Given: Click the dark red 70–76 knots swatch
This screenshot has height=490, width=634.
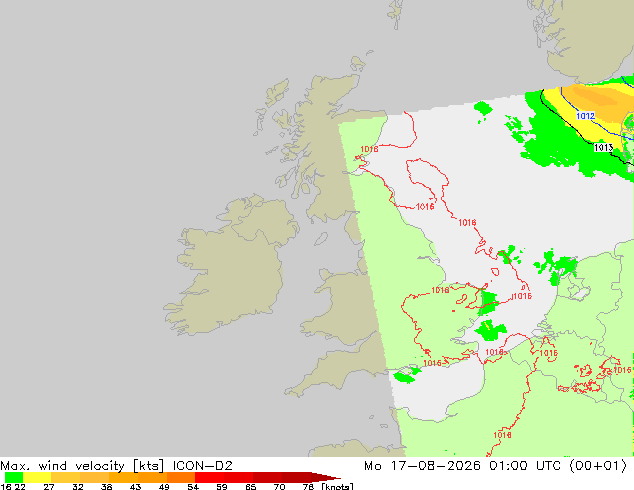Looking at the screenshot, I should (x=296, y=477).
